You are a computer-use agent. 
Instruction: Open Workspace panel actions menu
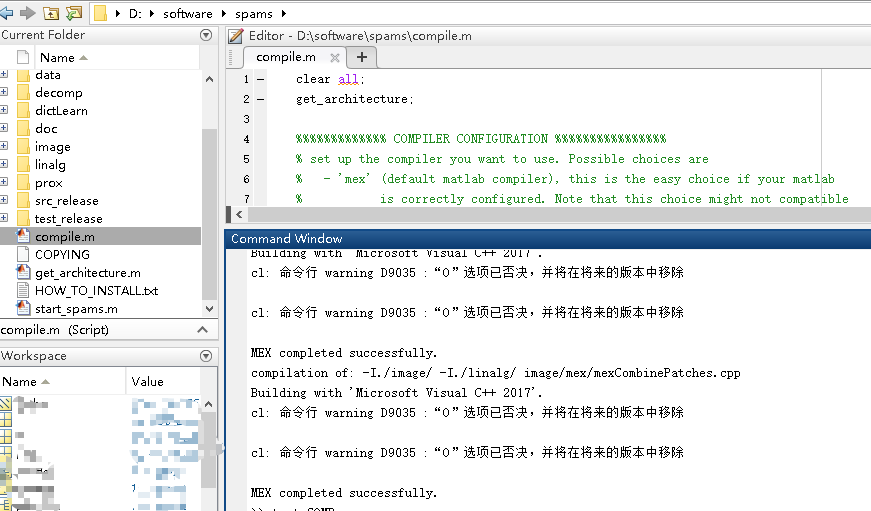[206, 356]
